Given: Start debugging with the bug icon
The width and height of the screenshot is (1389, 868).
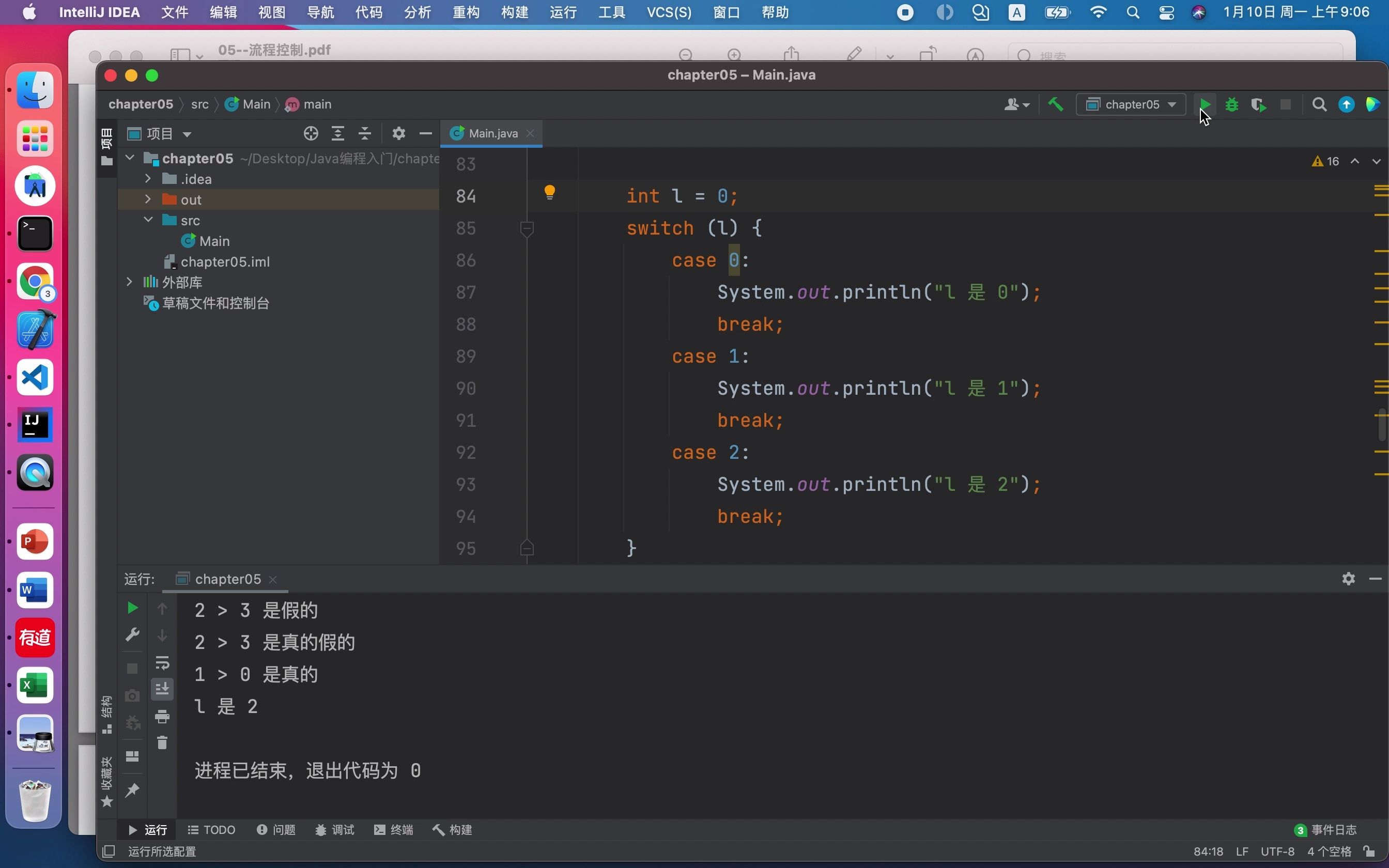Looking at the screenshot, I should [1232, 104].
